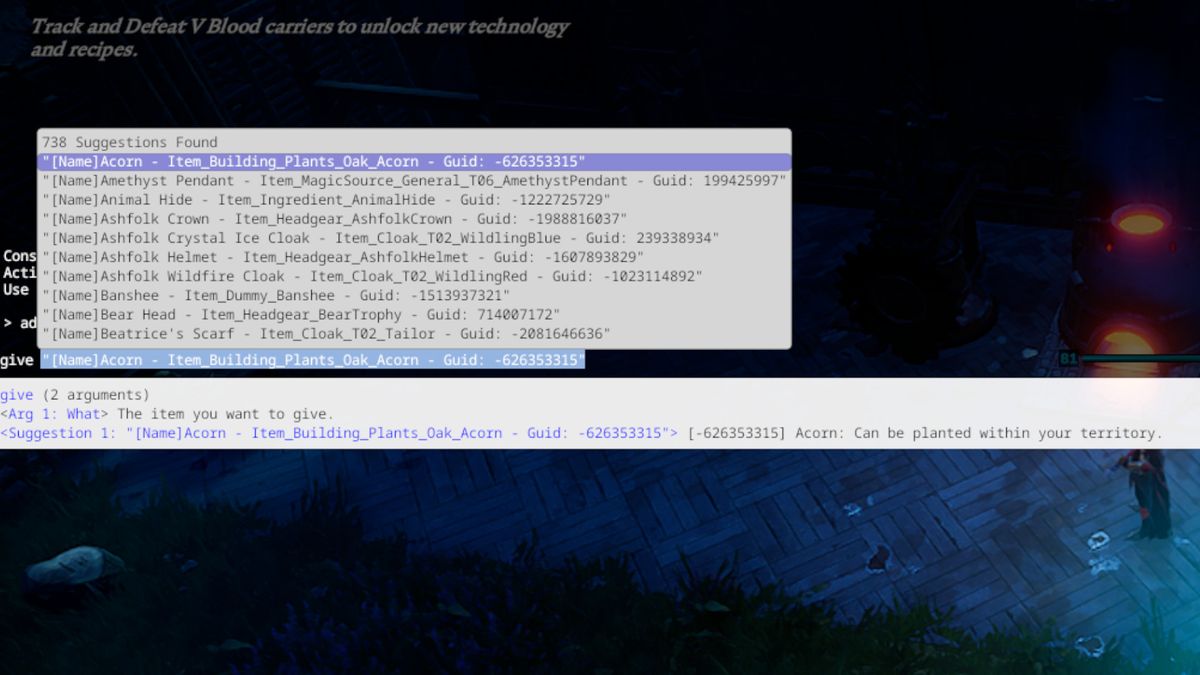The height and width of the screenshot is (675, 1200).
Task: Click the Track and Defeat V Blood tip text
Action: 299,37
